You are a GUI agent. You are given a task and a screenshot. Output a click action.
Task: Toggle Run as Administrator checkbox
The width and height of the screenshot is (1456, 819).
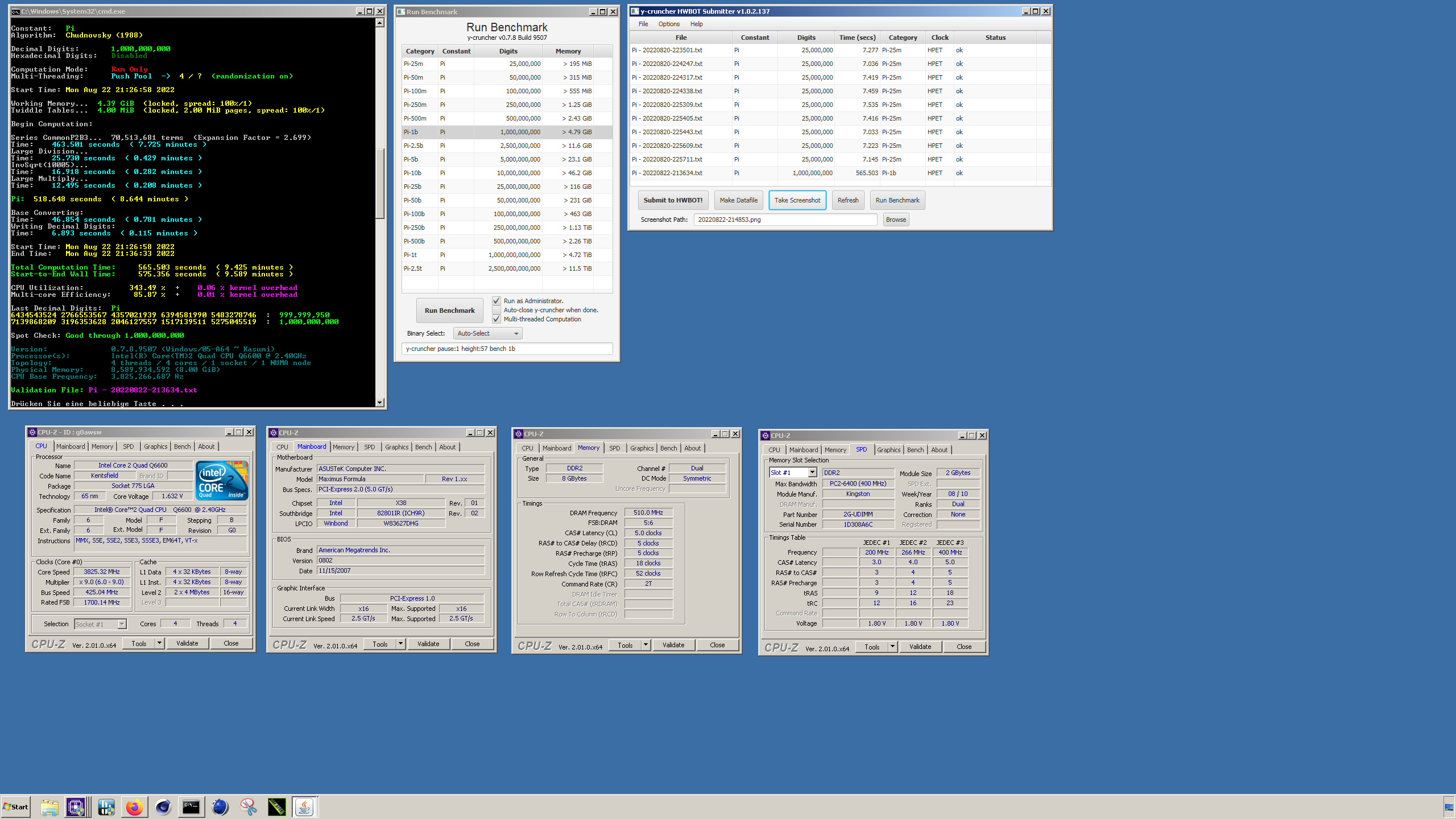[497, 301]
